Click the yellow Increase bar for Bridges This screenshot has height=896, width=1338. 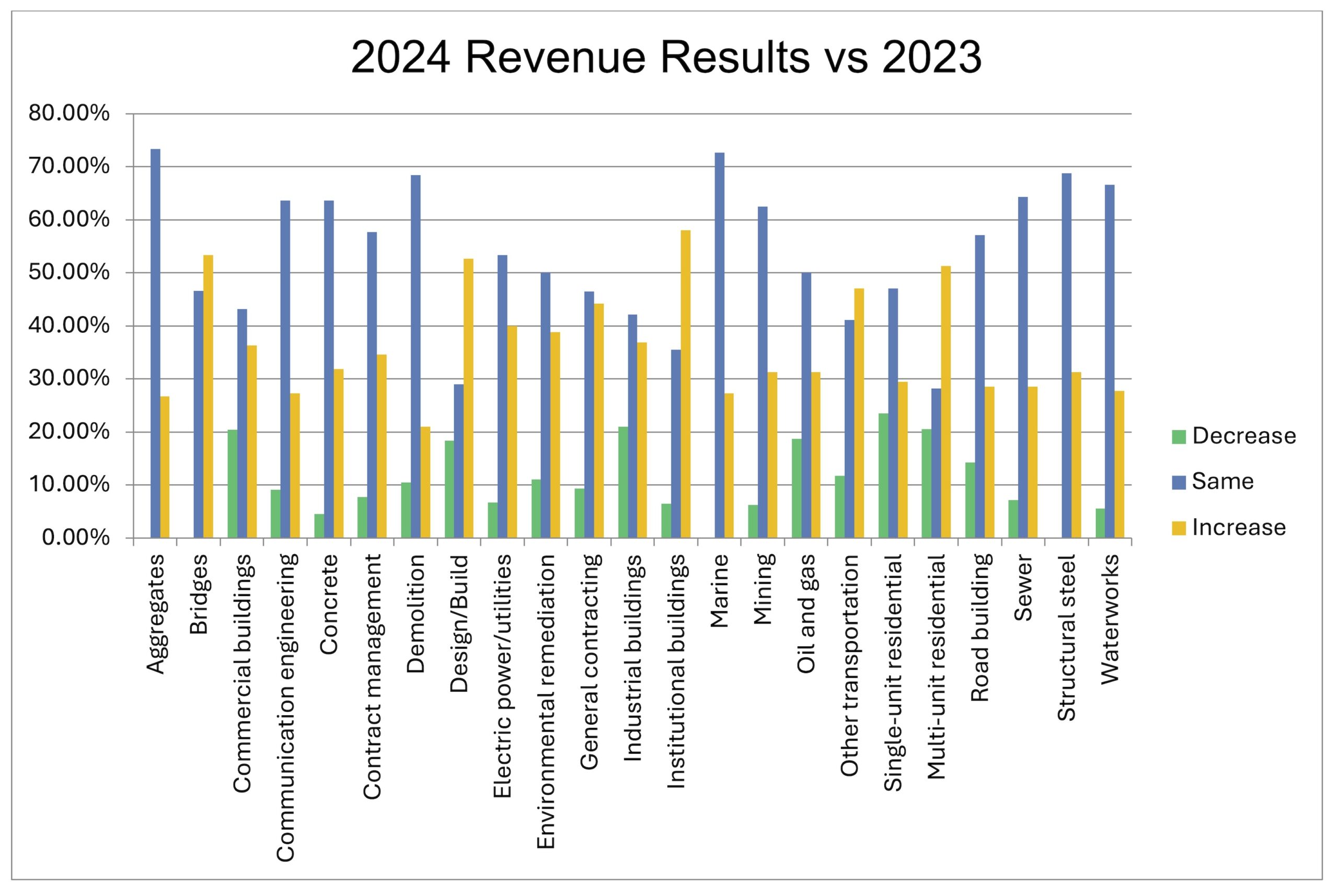[209, 397]
